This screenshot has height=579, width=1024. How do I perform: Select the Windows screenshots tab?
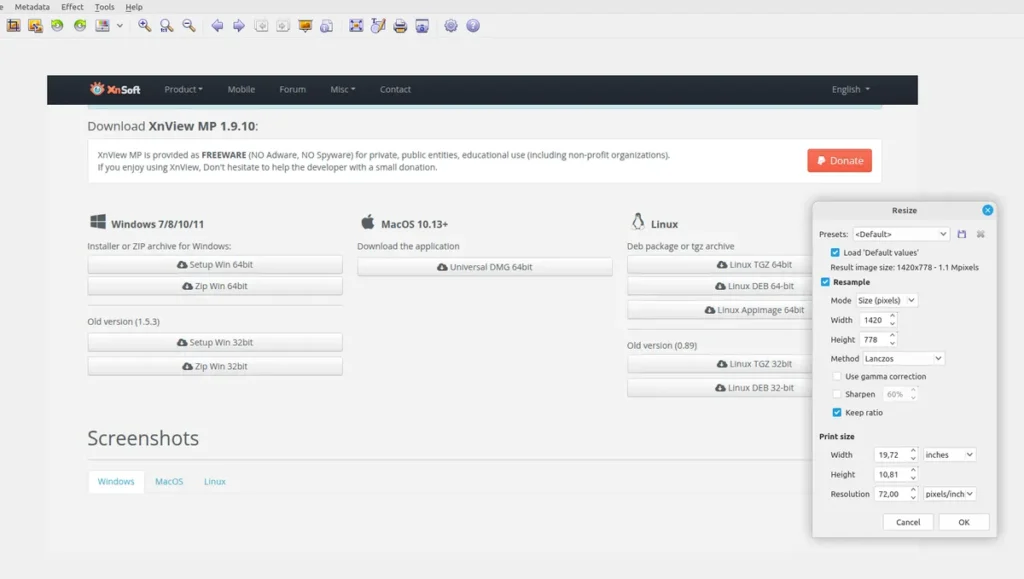point(116,481)
